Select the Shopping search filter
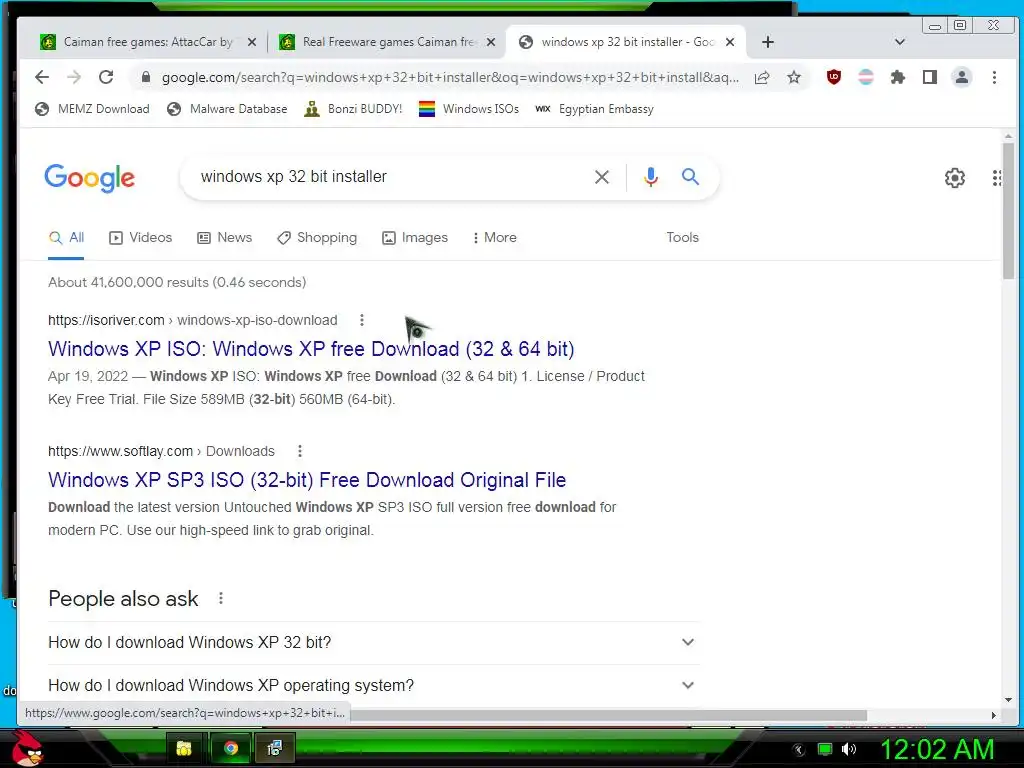The width and height of the screenshot is (1024, 768). pyautogui.click(x=317, y=238)
